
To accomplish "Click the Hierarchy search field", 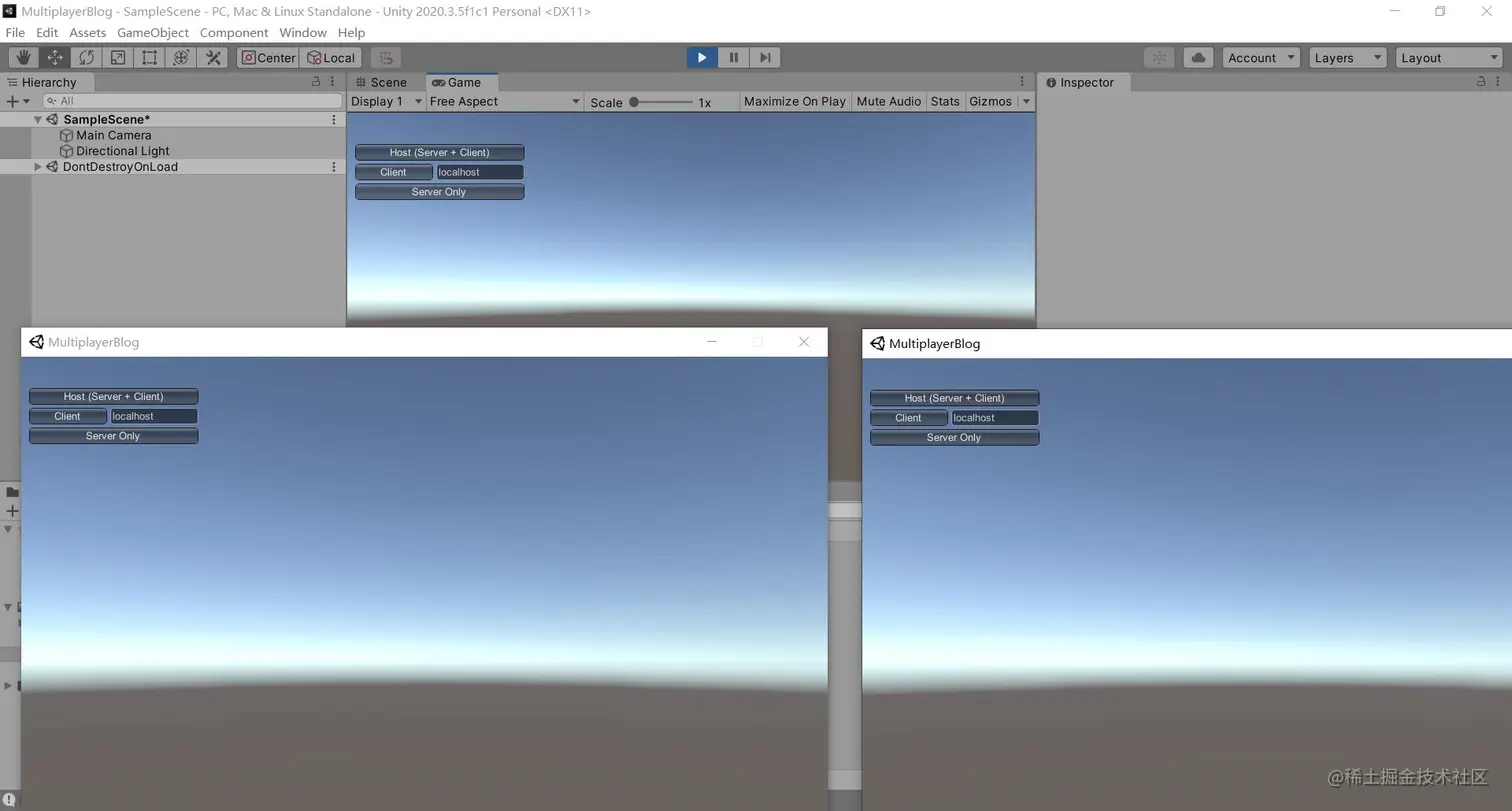I will [x=192, y=101].
